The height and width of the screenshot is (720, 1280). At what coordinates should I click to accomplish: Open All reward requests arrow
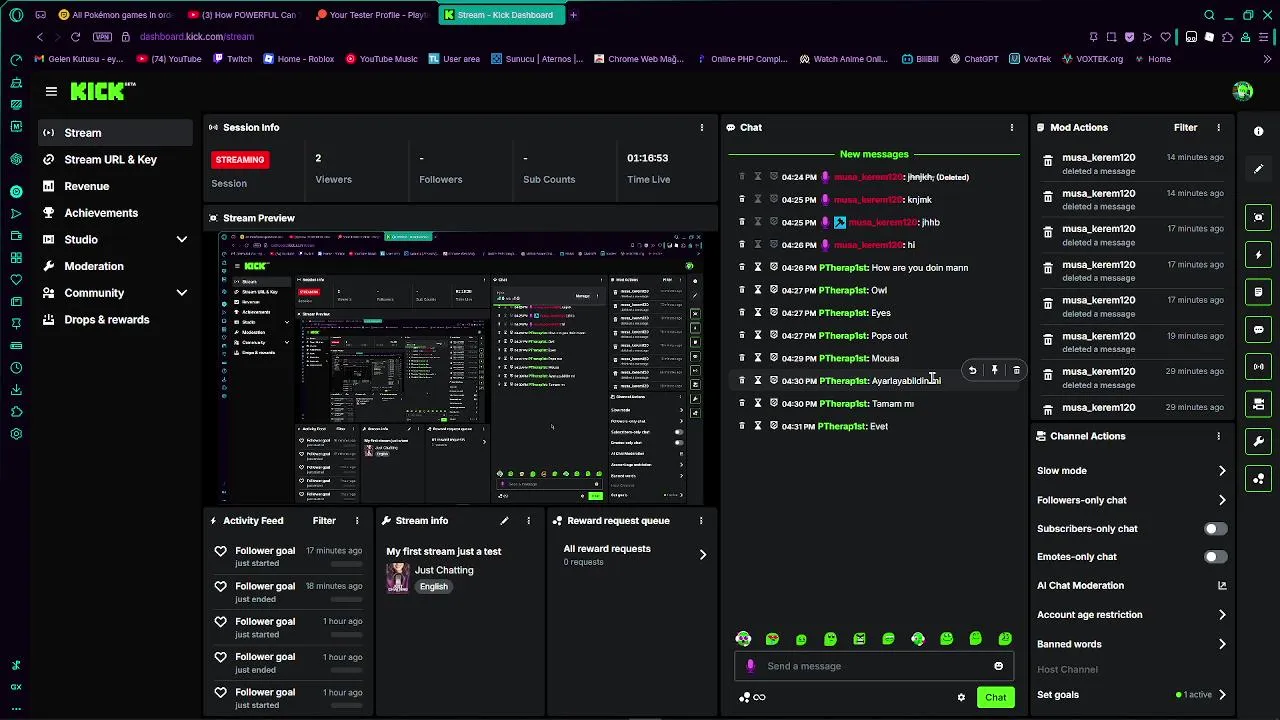coord(702,555)
